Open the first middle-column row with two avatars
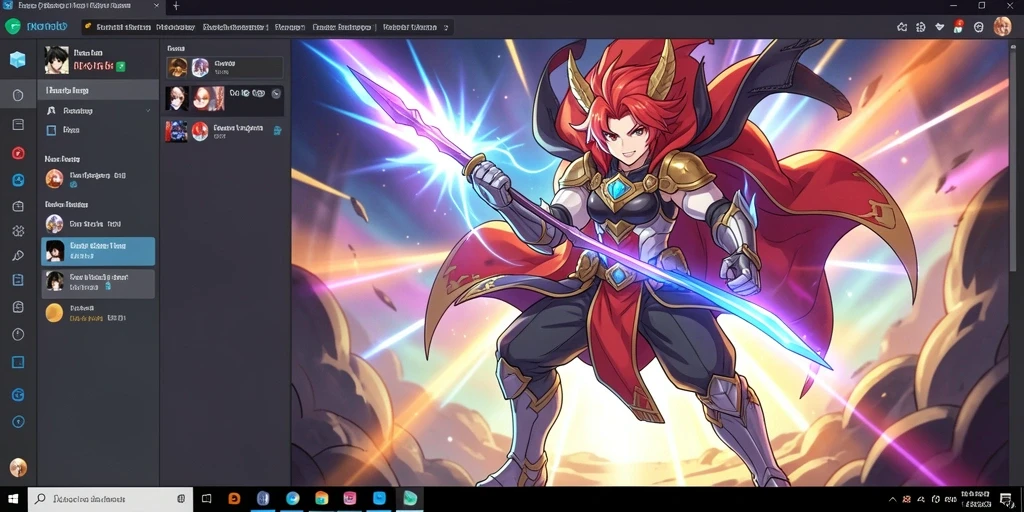This screenshot has width=1024, height=512. point(225,67)
